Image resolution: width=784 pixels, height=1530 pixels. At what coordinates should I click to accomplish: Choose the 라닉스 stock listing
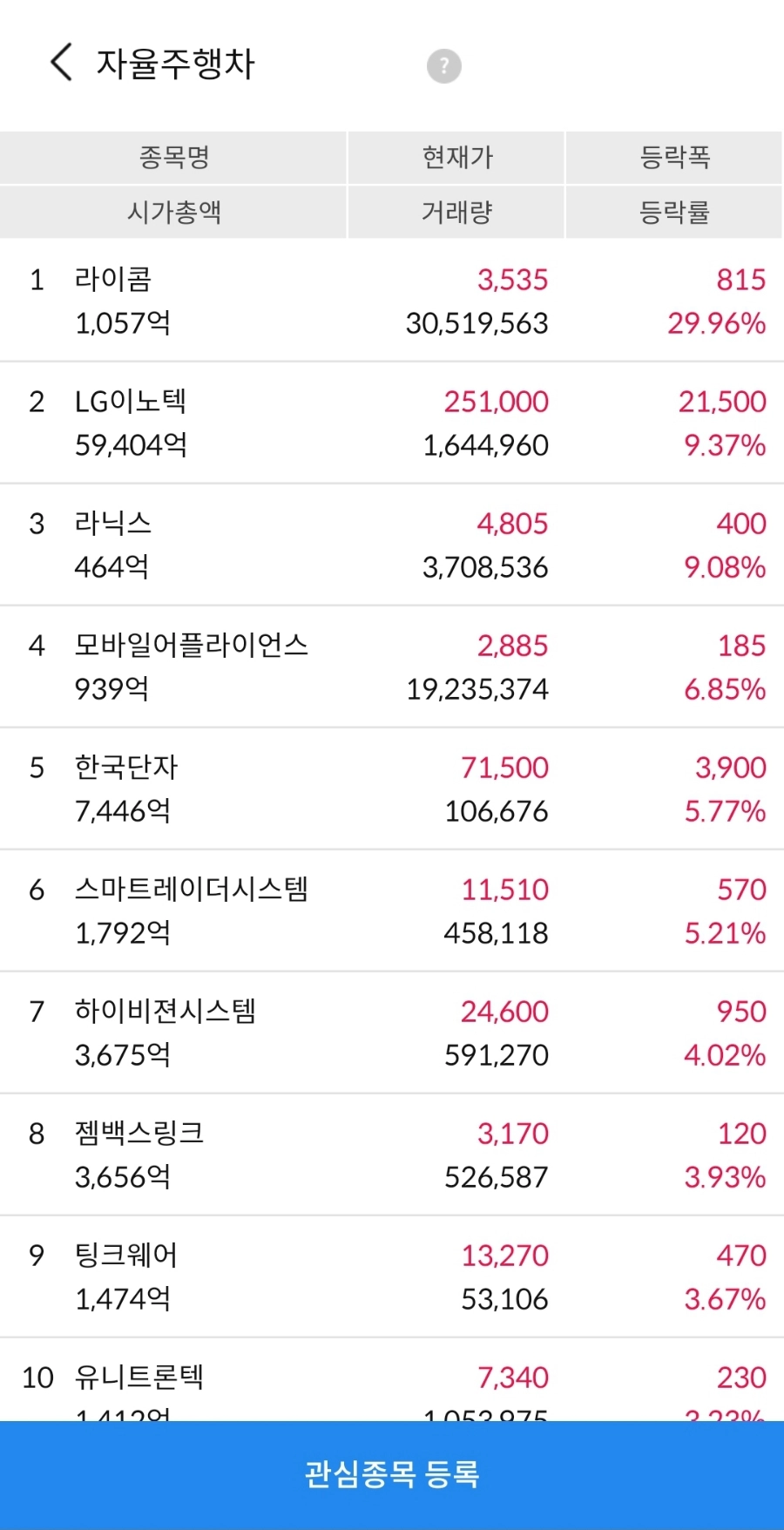392,545
